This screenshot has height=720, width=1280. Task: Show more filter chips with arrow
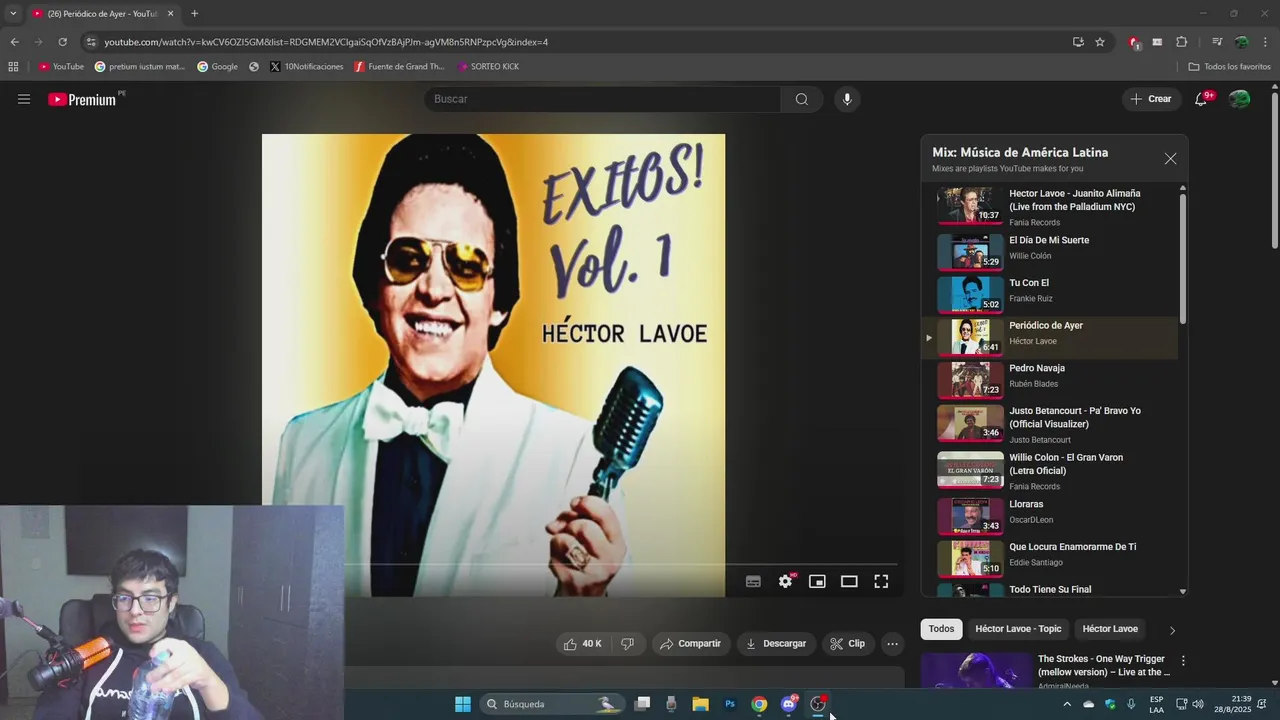tap(1172, 630)
